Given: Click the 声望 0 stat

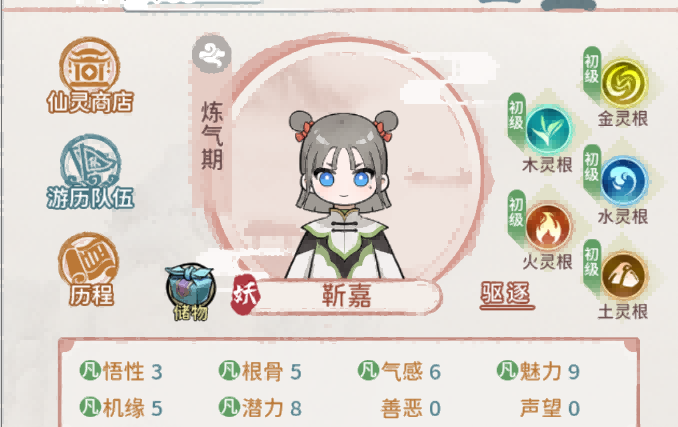Looking at the screenshot, I should pos(549,408).
